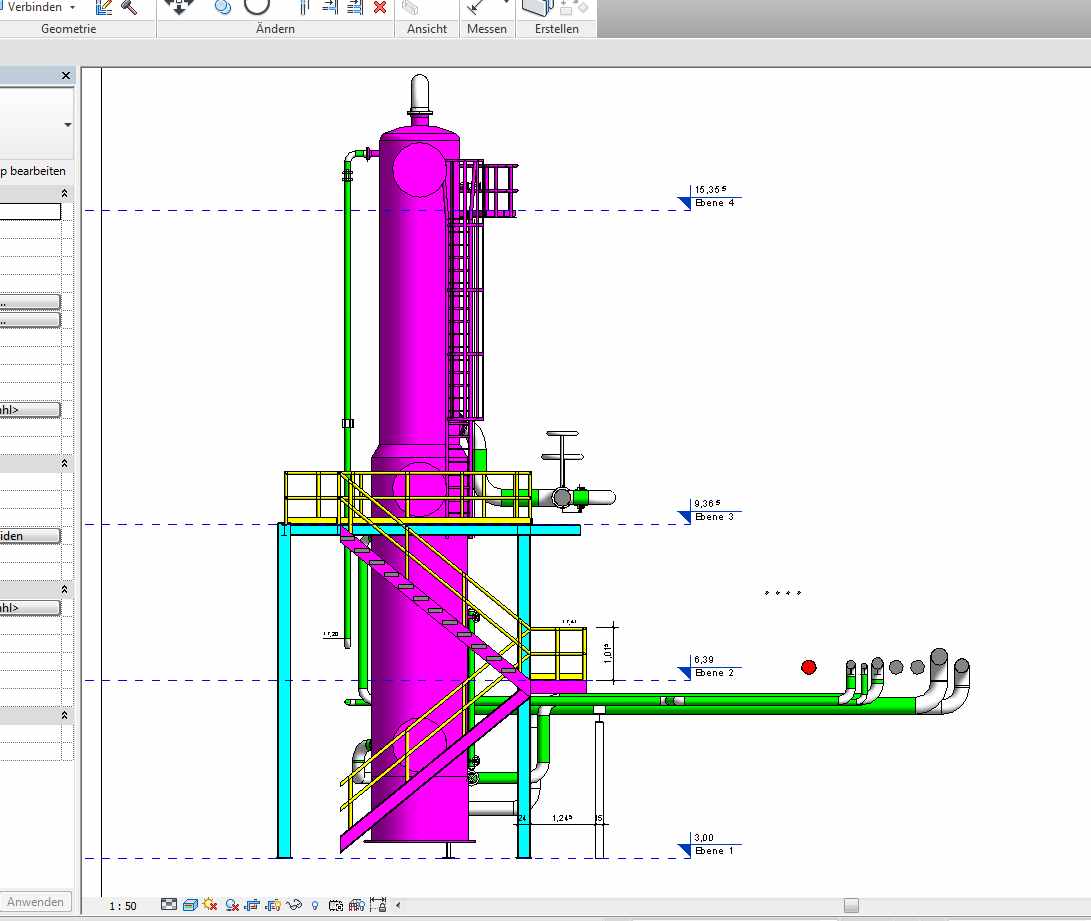This screenshot has width=1091, height=921.
Task: Click the lower 'ahl>' selection button
Action: [x=30, y=608]
